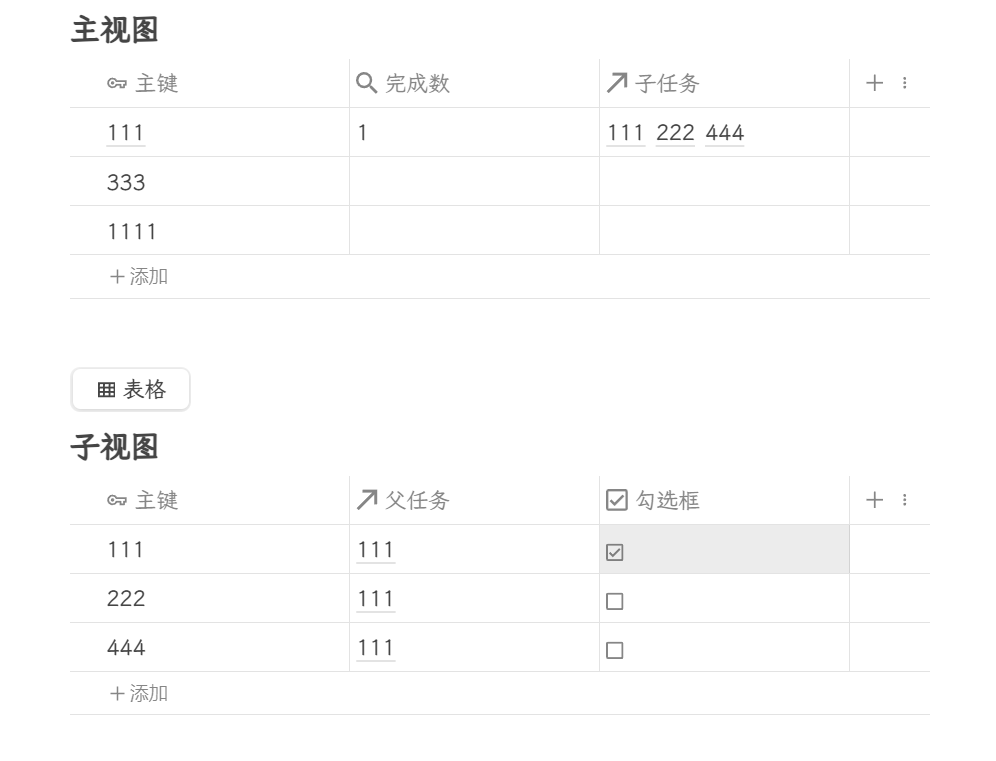This screenshot has width=996, height=761.
Task: Click +添加 to add a row in 主视图
Action: point(140,276)
